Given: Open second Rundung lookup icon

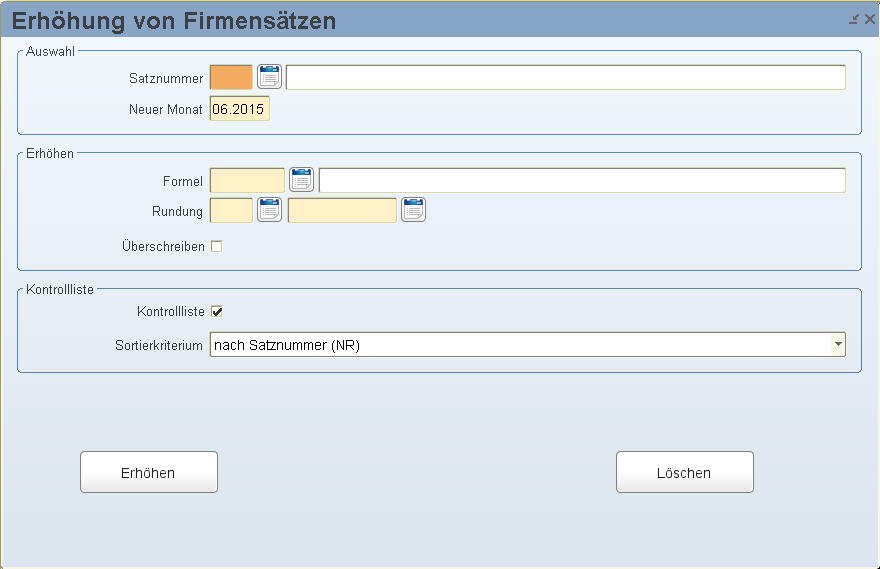Looking at the screenshot, I should coord(413,210).
